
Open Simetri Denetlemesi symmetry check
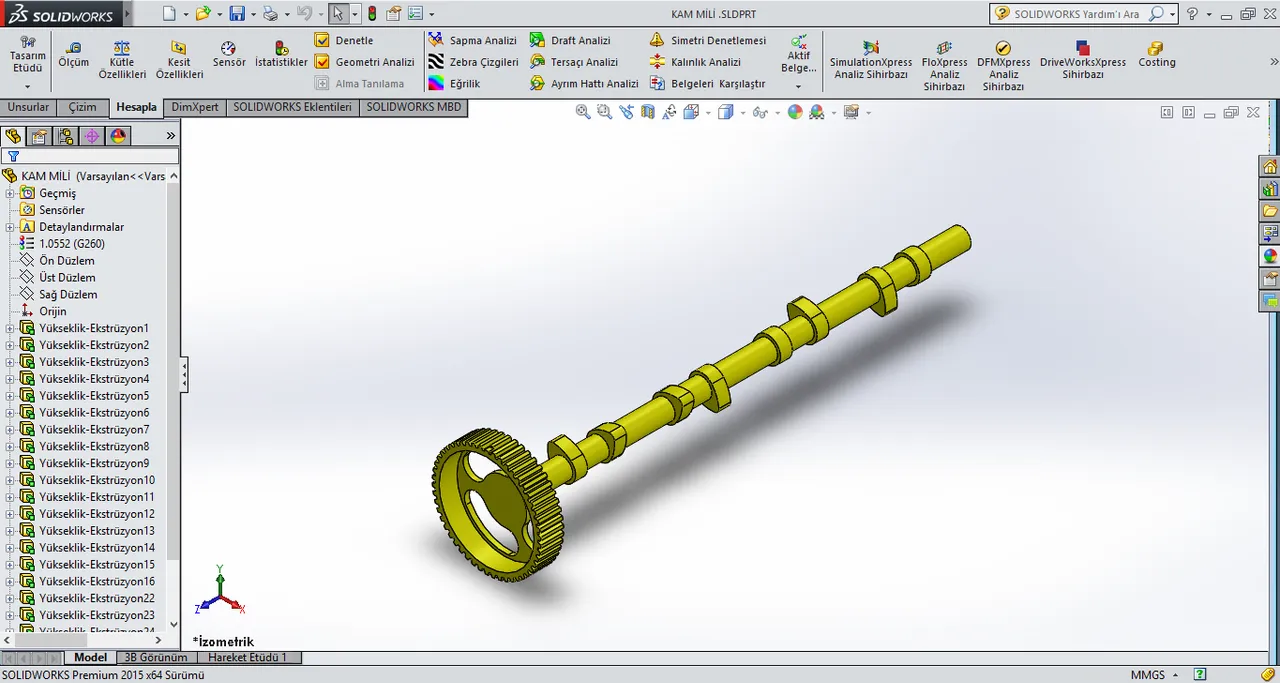pos(707,41)
